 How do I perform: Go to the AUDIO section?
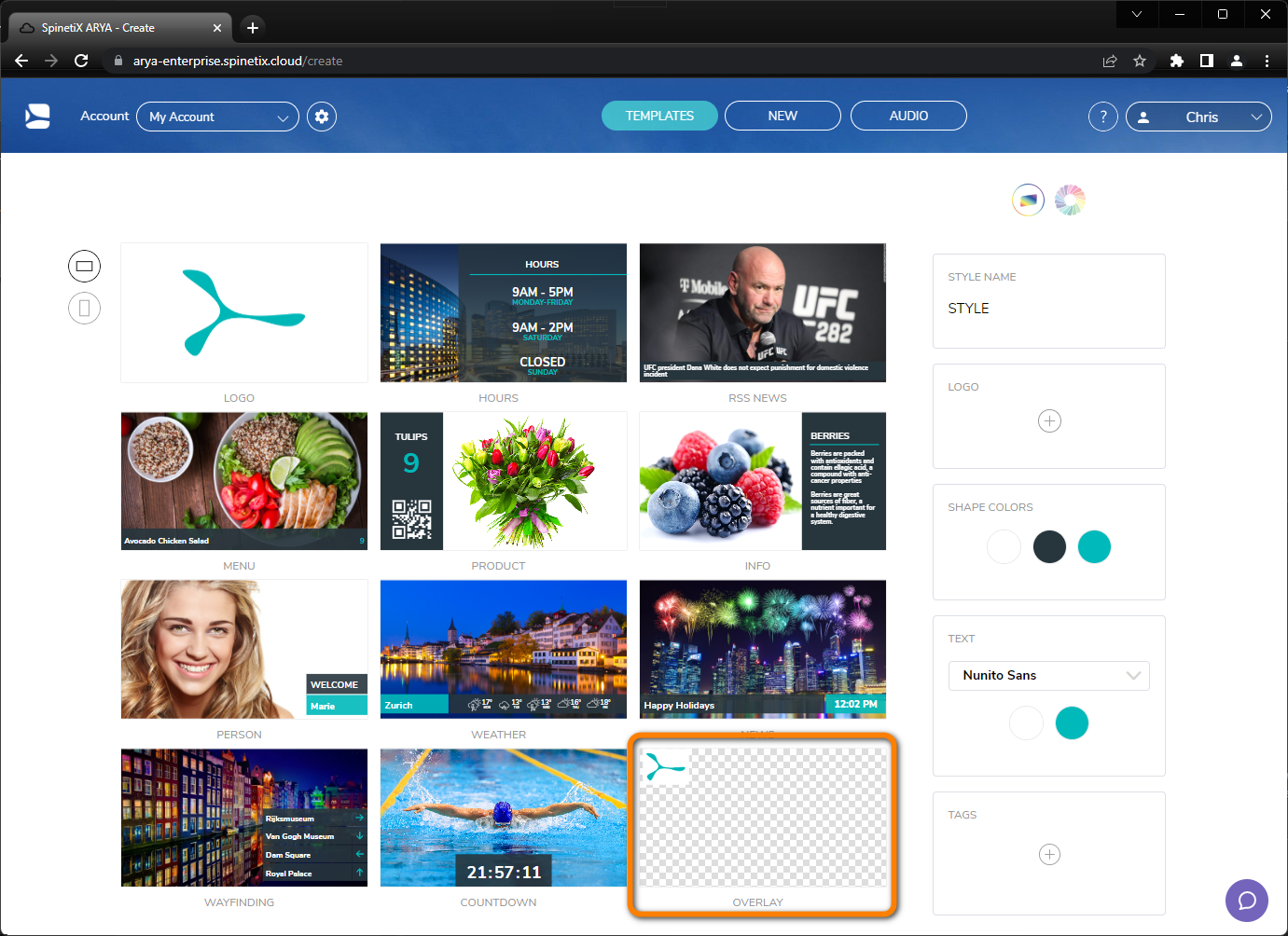907,116
